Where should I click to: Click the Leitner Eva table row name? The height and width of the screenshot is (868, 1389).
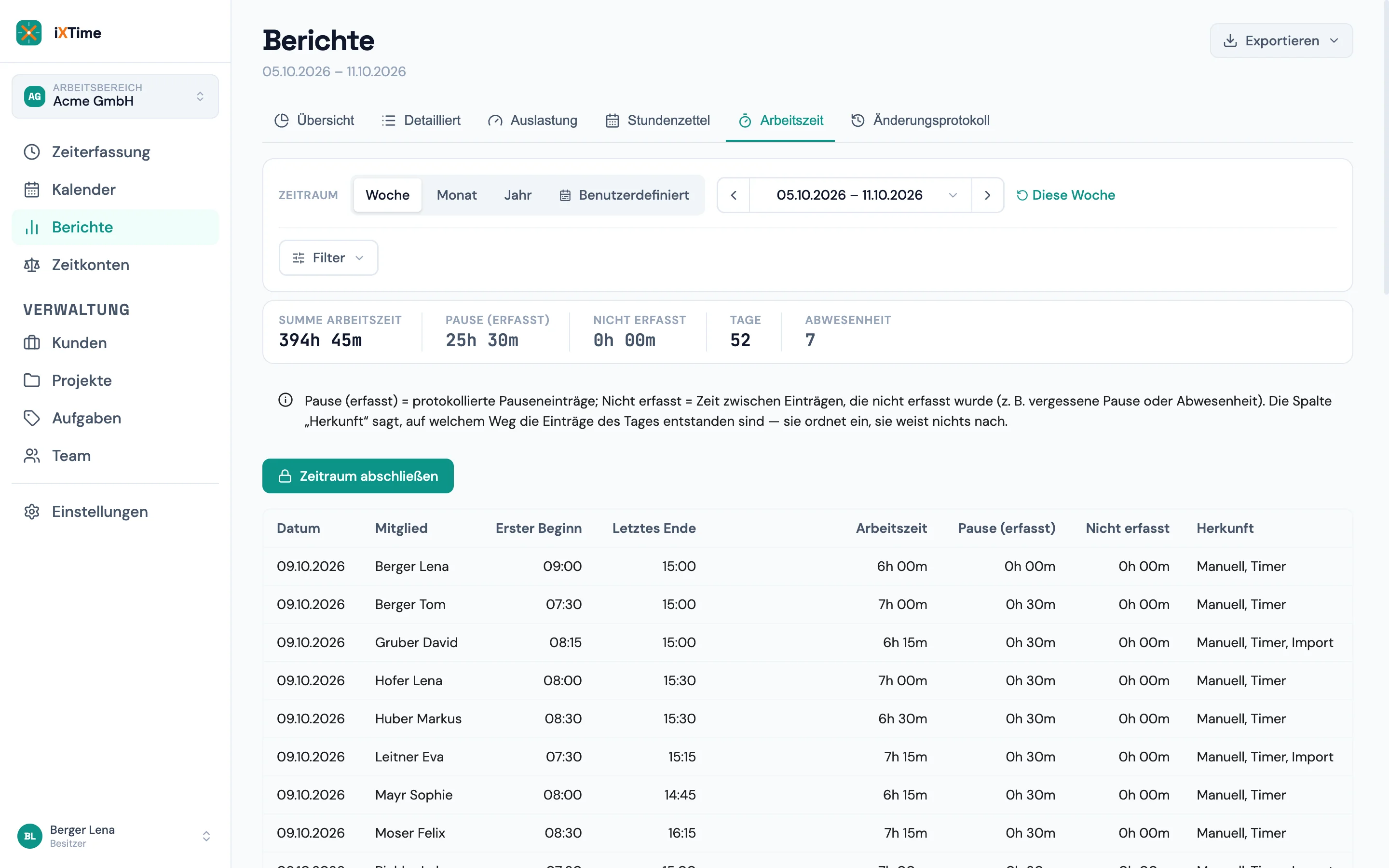click(409, 757)
